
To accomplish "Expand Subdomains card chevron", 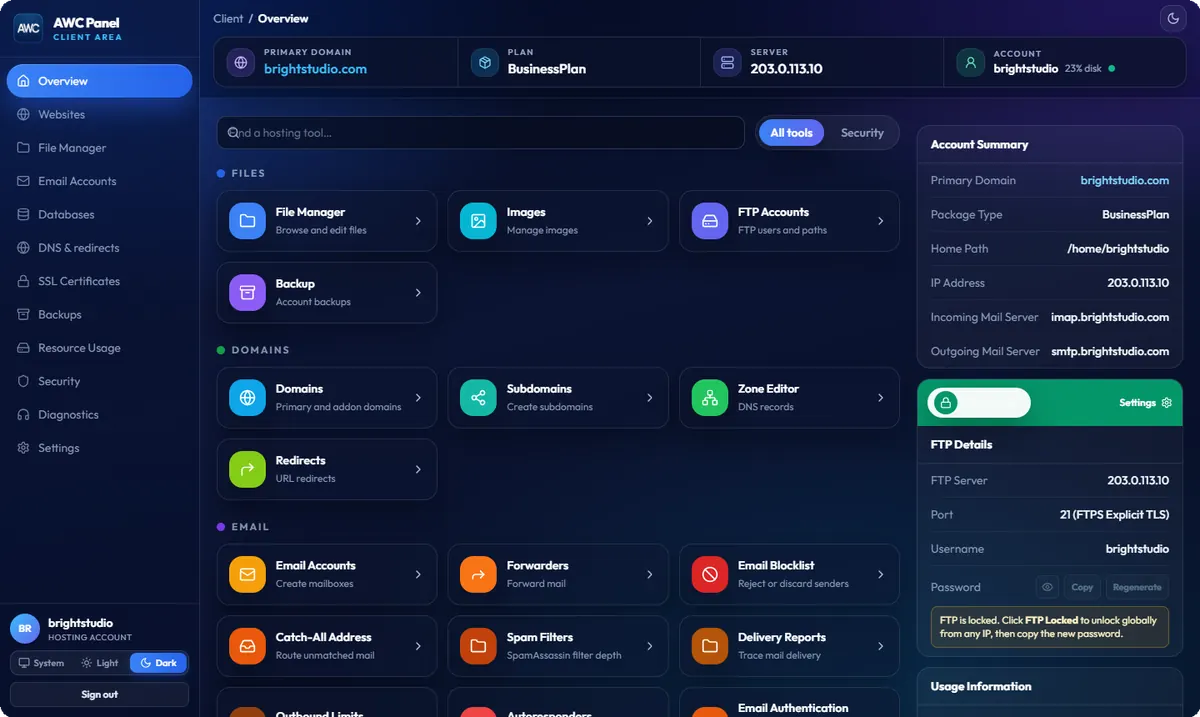I will 649,398.
